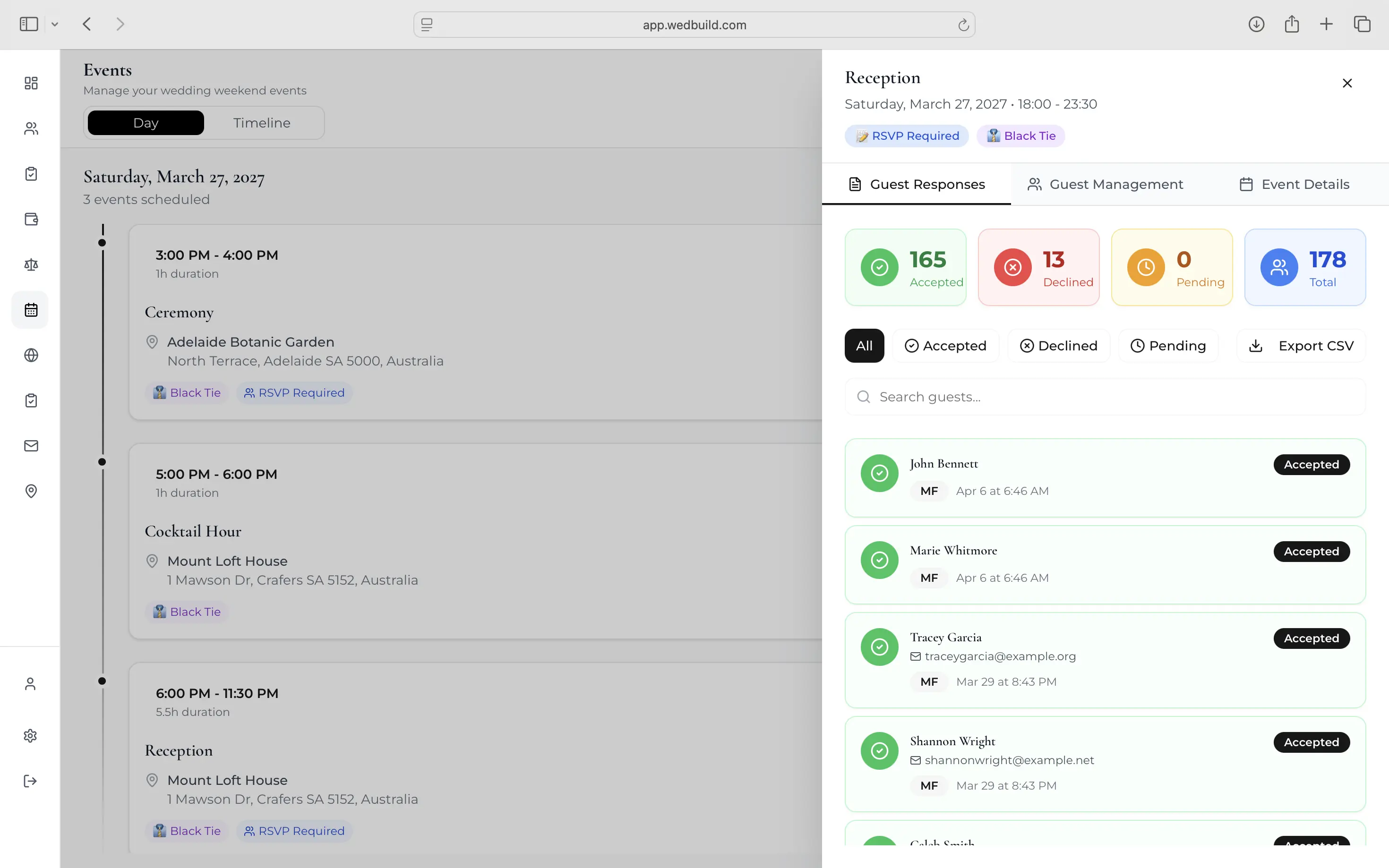Click the Ceremony timeline marker dot
This screenshot has width=1389, height=868.
[102, 243]
